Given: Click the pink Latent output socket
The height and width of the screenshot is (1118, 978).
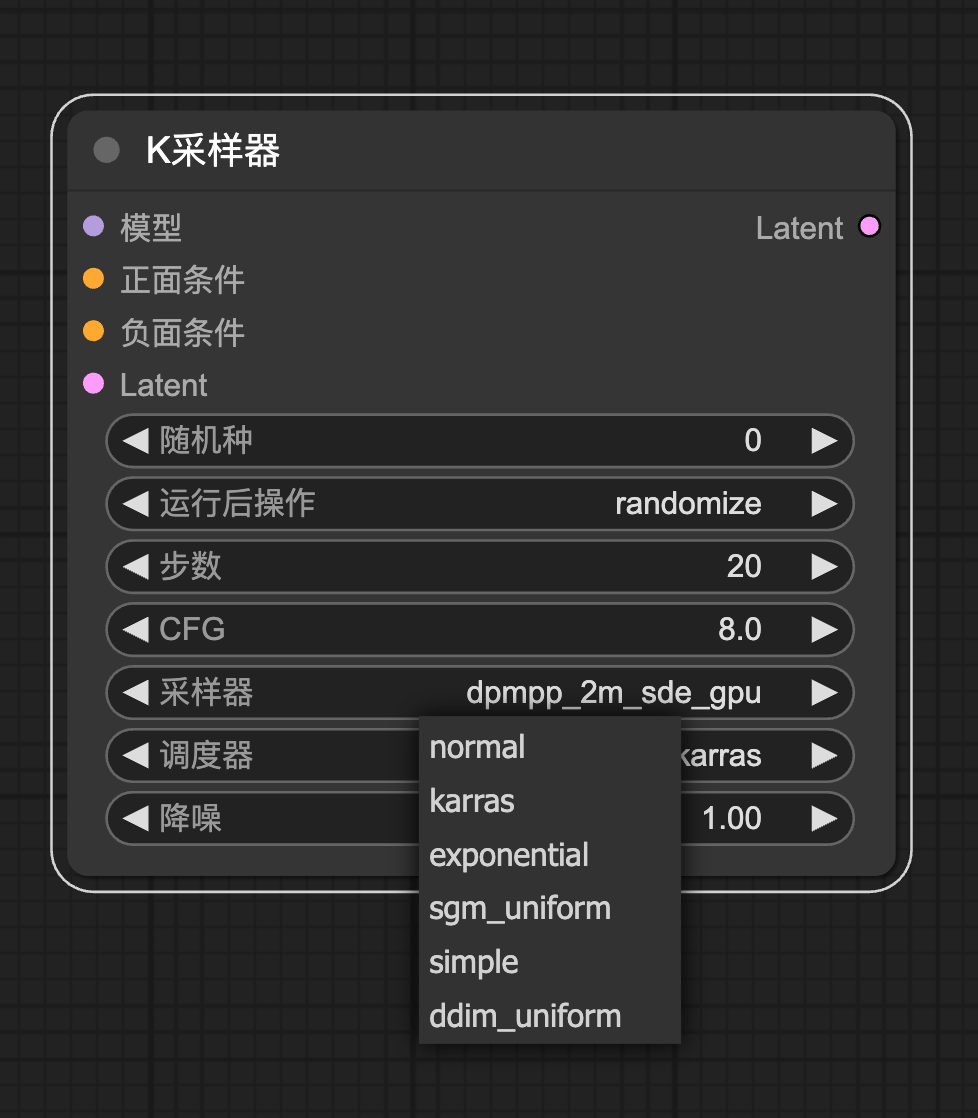Looking at the screenshot, I should tap(869, 227).
